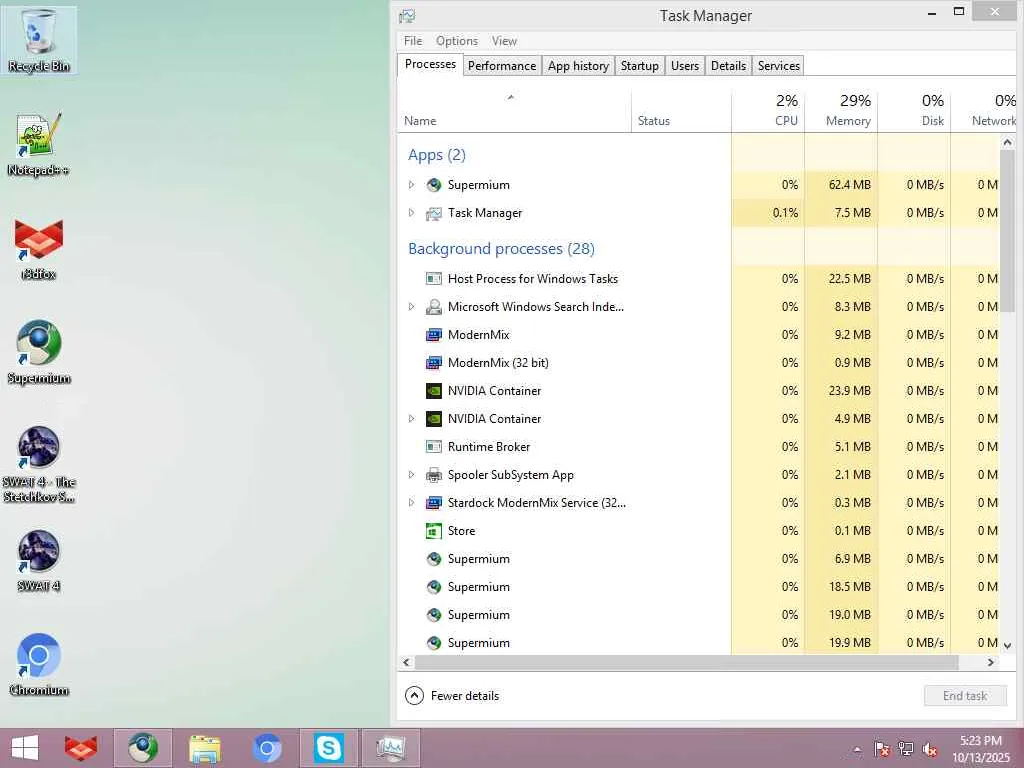1024x768 pixels.
Task: Click the network tray icon
Action: tap(906, 749)
